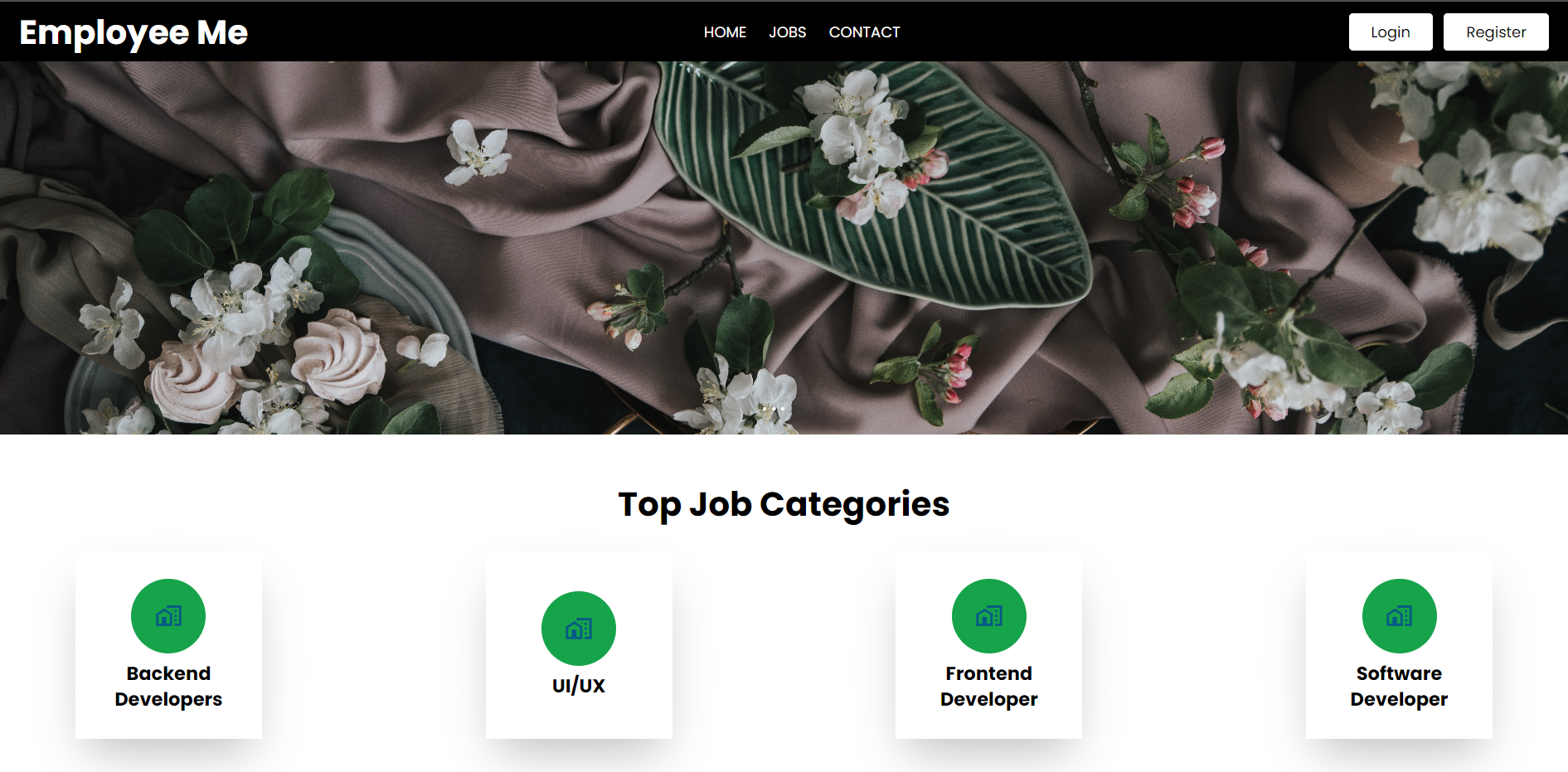This screenshot has height=772, width=1568.
Task: Open the Software Developer category card
Action: [1400, 645]
